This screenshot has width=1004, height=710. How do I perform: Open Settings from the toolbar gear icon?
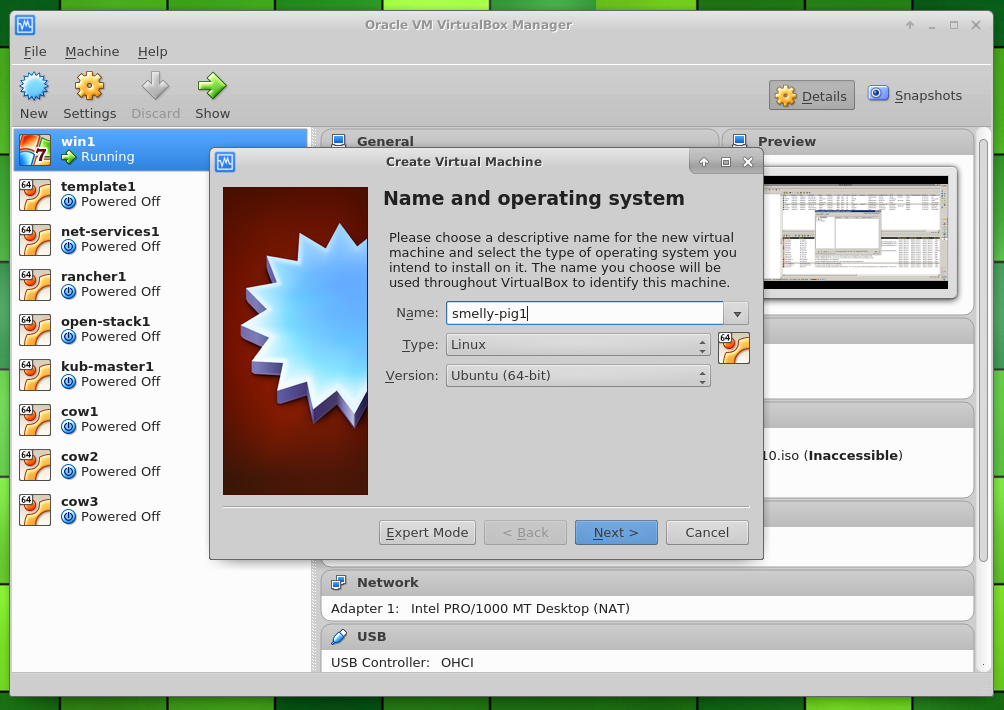[89, 86]
